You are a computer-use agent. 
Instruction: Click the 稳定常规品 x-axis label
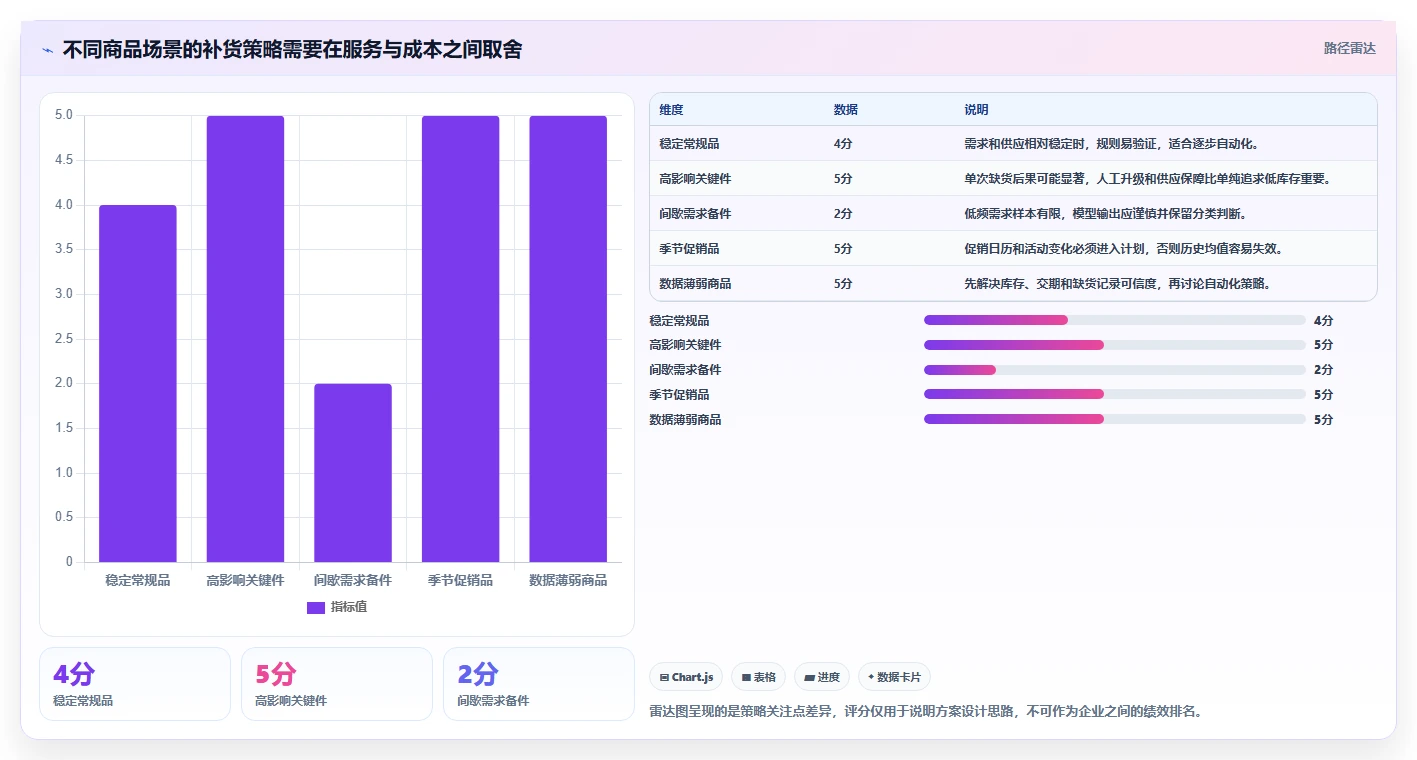[x=138, y=580]
